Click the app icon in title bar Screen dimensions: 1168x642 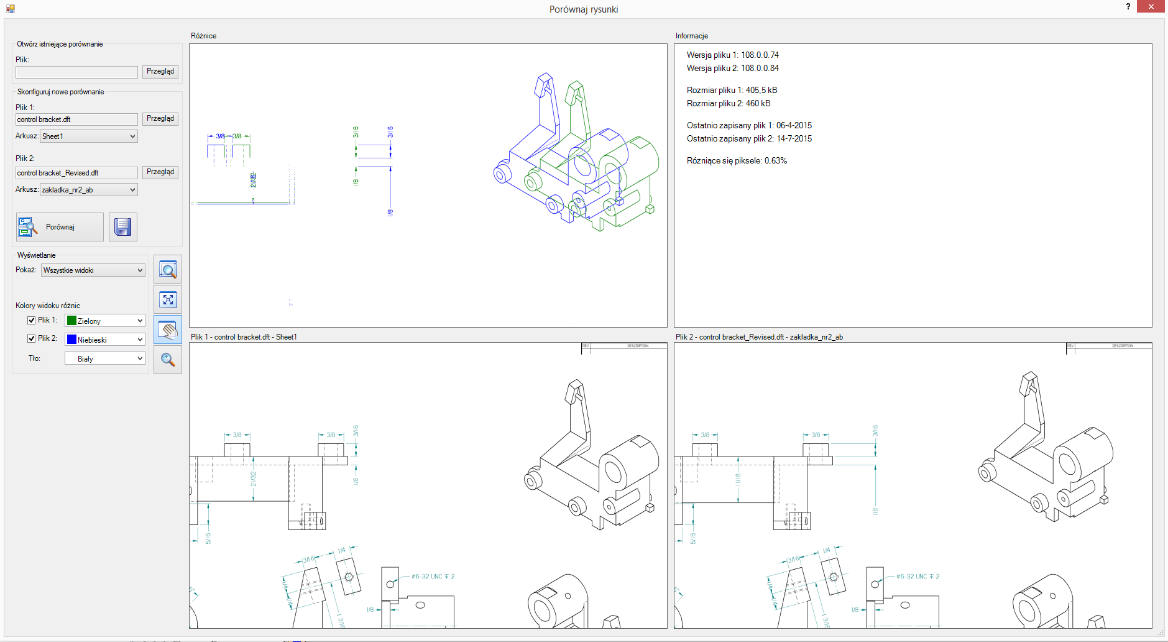(x=10, y=9)
